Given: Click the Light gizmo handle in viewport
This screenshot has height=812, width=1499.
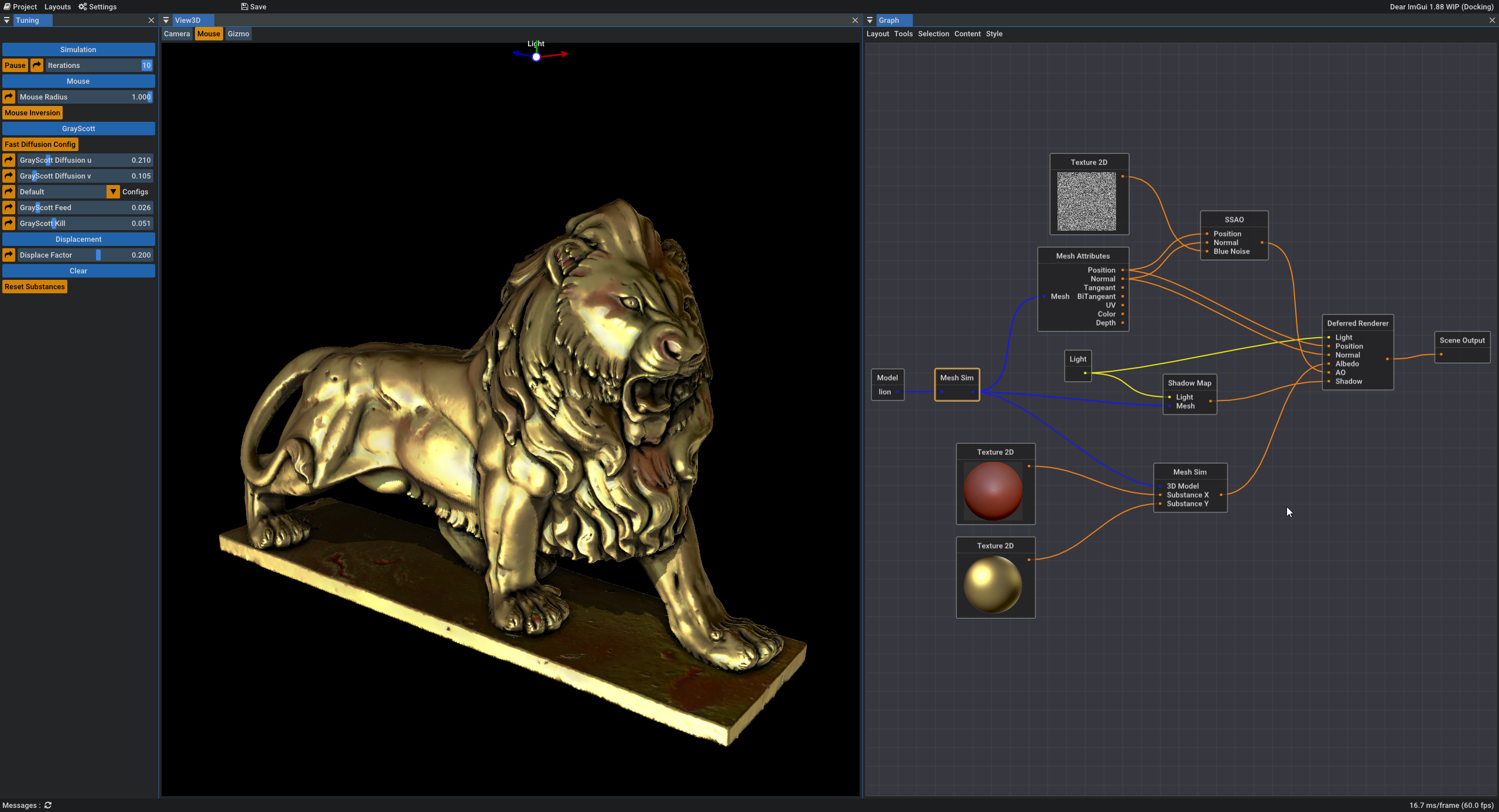Looking at the screenshot, I should tap(536, 57).
